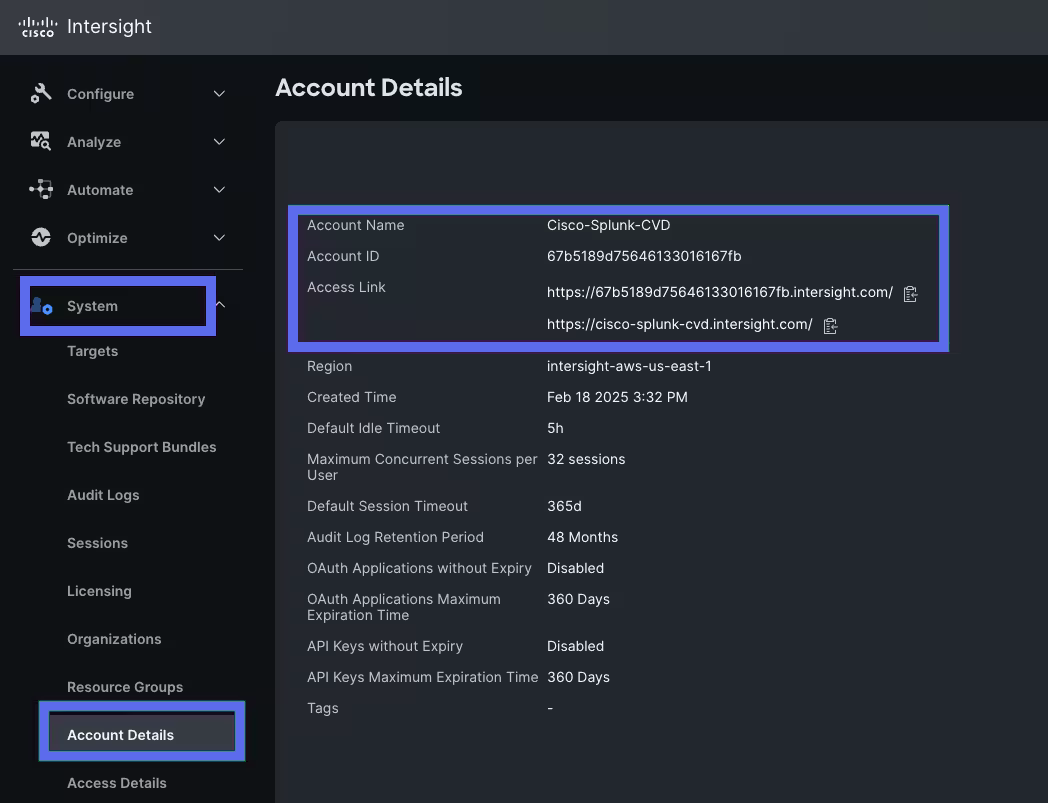Copy the cisco-splunk-cvd access link
The height and width of the screenshot is (803, 1048).
[830, 325]
